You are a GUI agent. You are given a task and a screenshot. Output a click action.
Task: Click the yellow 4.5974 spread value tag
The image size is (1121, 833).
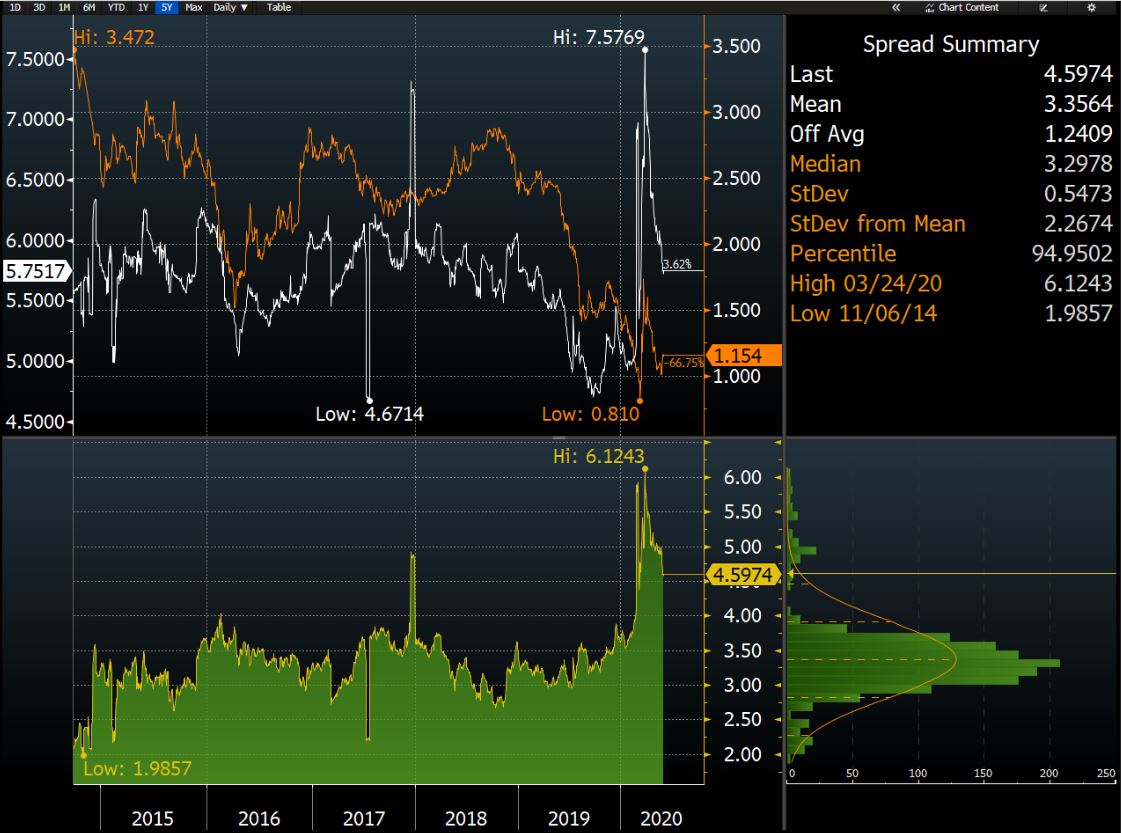743,574
